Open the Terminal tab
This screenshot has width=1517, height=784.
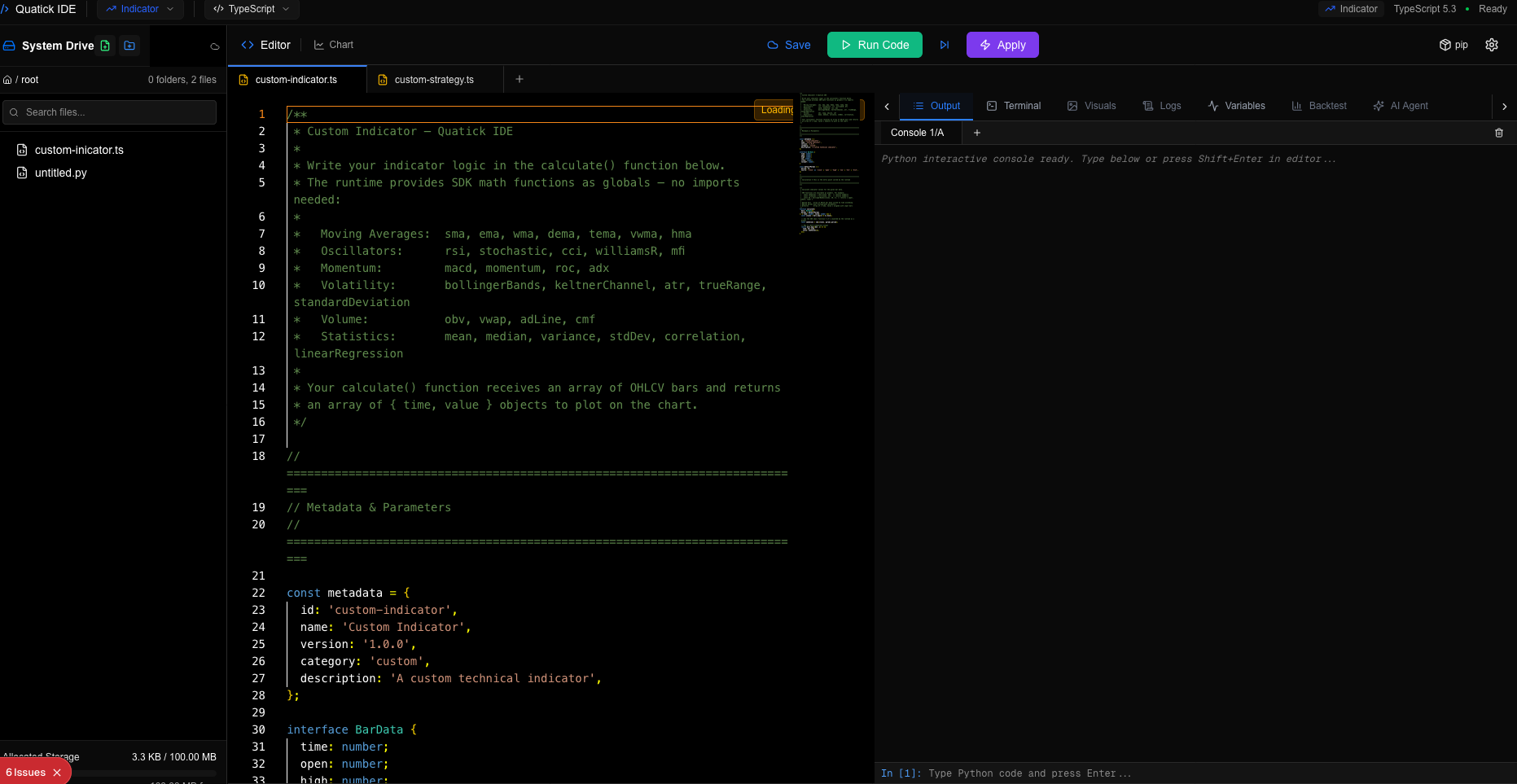click(x=1014, y=106)
